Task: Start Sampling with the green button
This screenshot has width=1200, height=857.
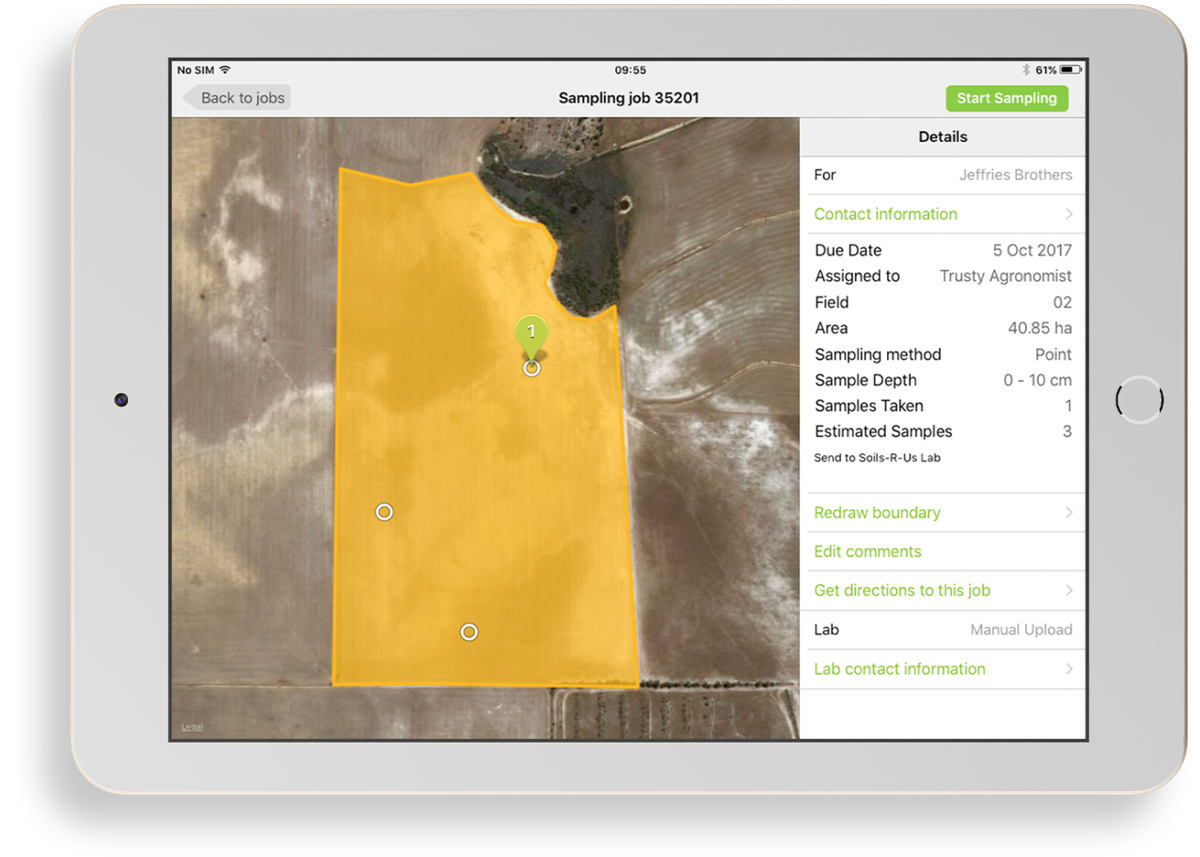Action: pos(1007,98)
